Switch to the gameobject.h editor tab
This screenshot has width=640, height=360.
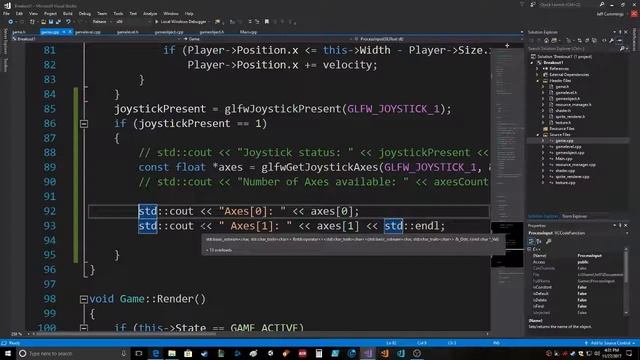[x=212, y=32]
